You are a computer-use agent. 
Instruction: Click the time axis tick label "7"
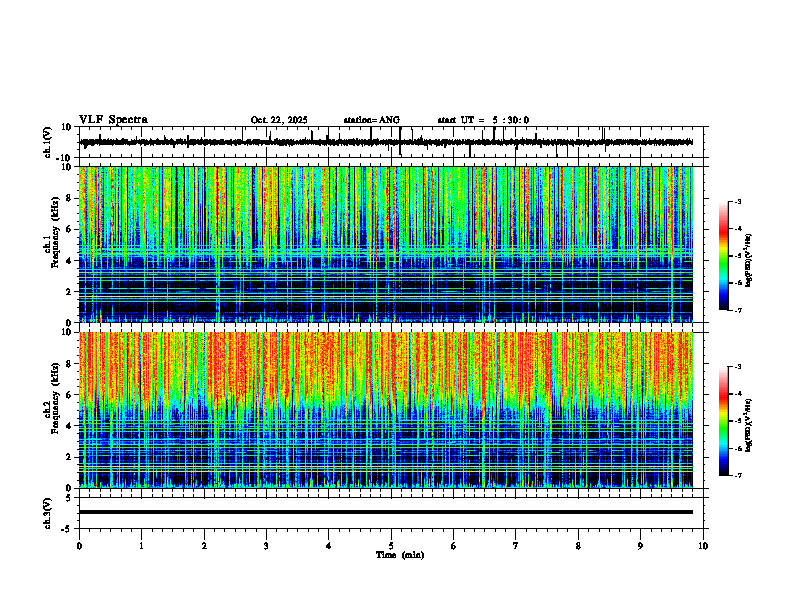point(516,546)
